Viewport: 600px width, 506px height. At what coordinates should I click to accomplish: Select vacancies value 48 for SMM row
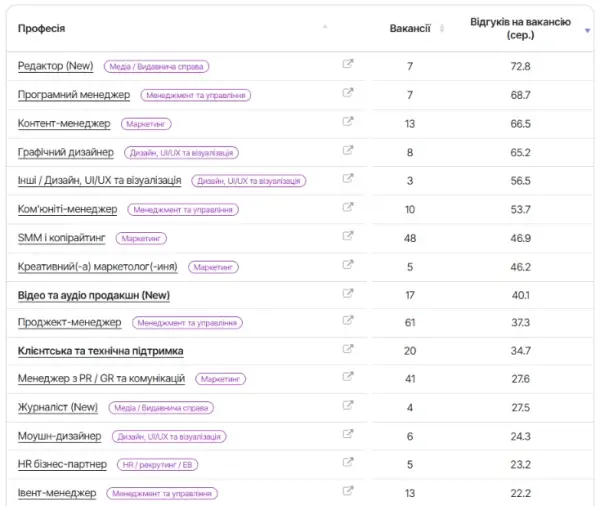(410, 238)
